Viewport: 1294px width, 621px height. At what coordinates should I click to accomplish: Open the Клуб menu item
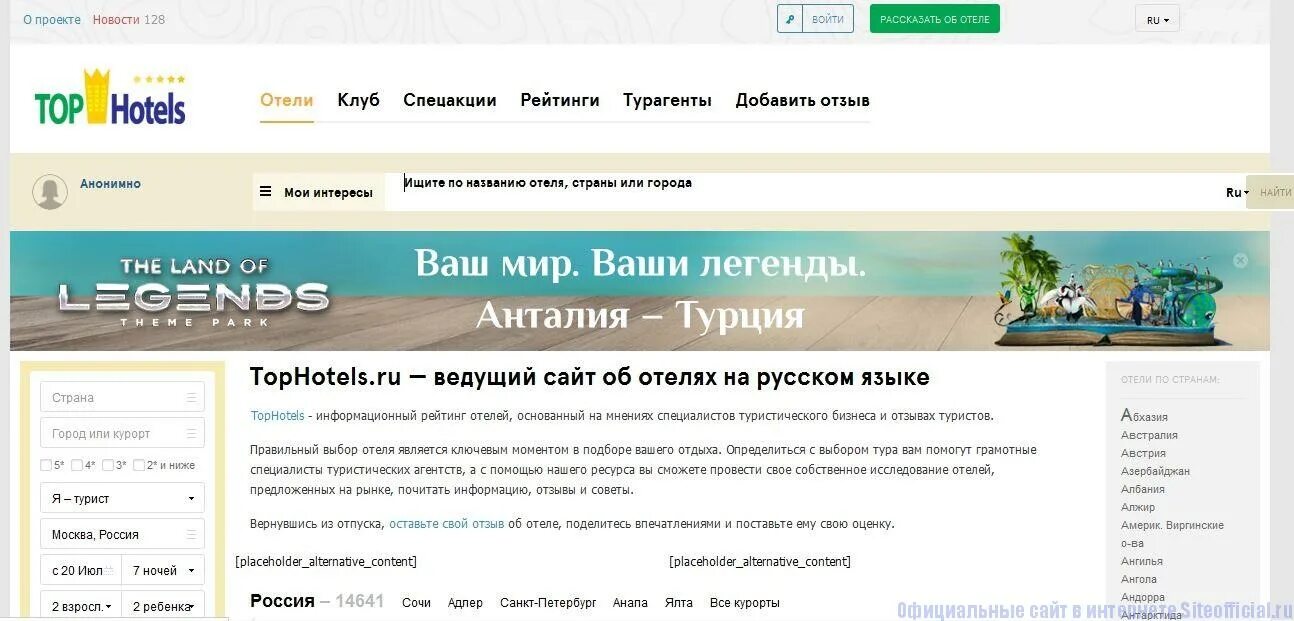[x=358, y=100]
